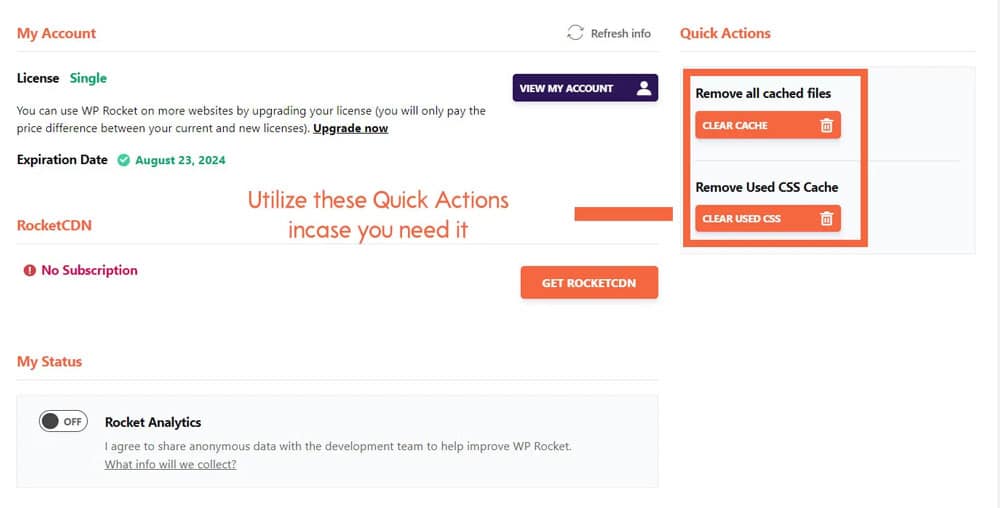This screenshot has height=508, width=1000.
Task: Click the green checkmark beside expiration date
Action: [x=124, y=160]
